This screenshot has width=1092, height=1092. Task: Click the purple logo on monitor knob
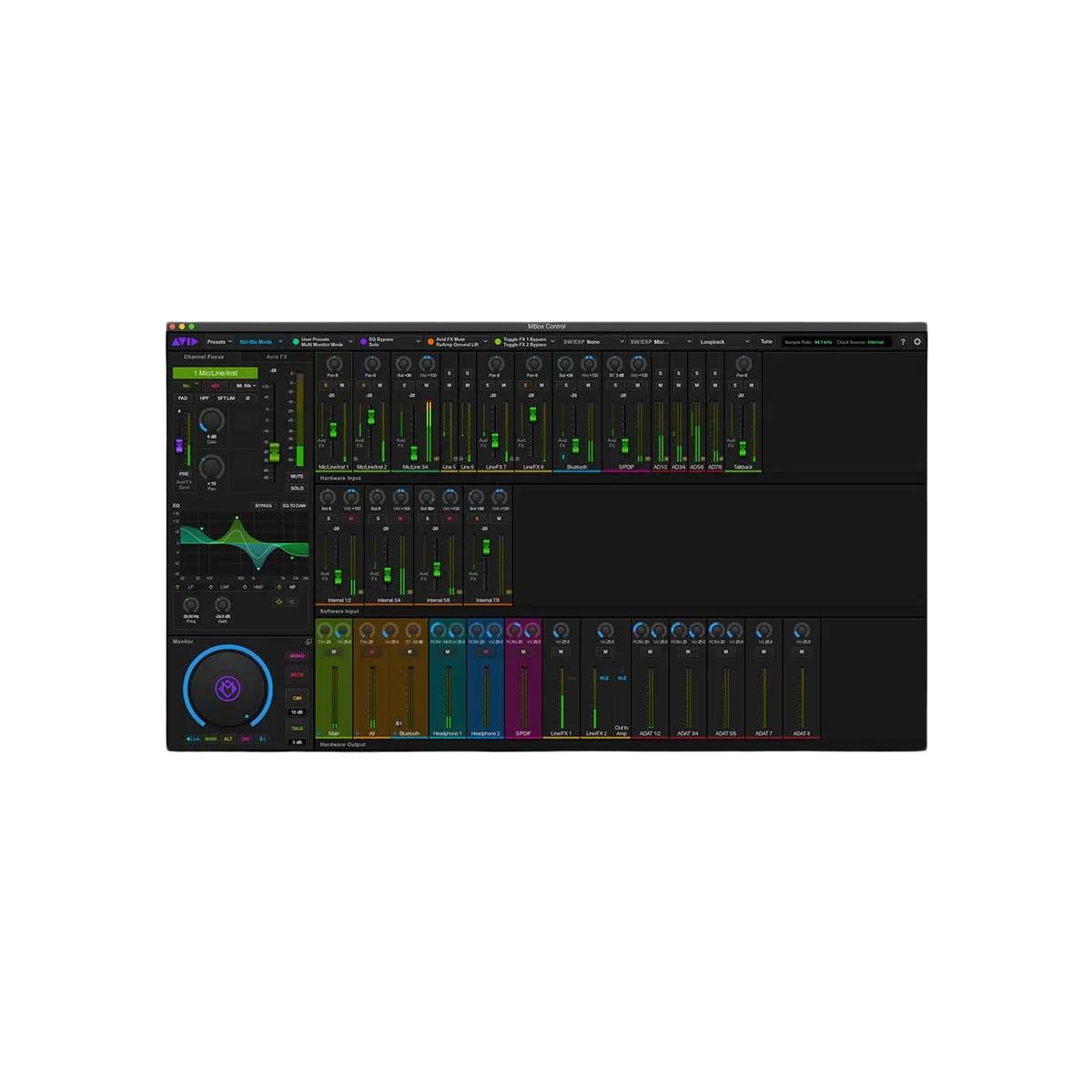tap(227, 689)
